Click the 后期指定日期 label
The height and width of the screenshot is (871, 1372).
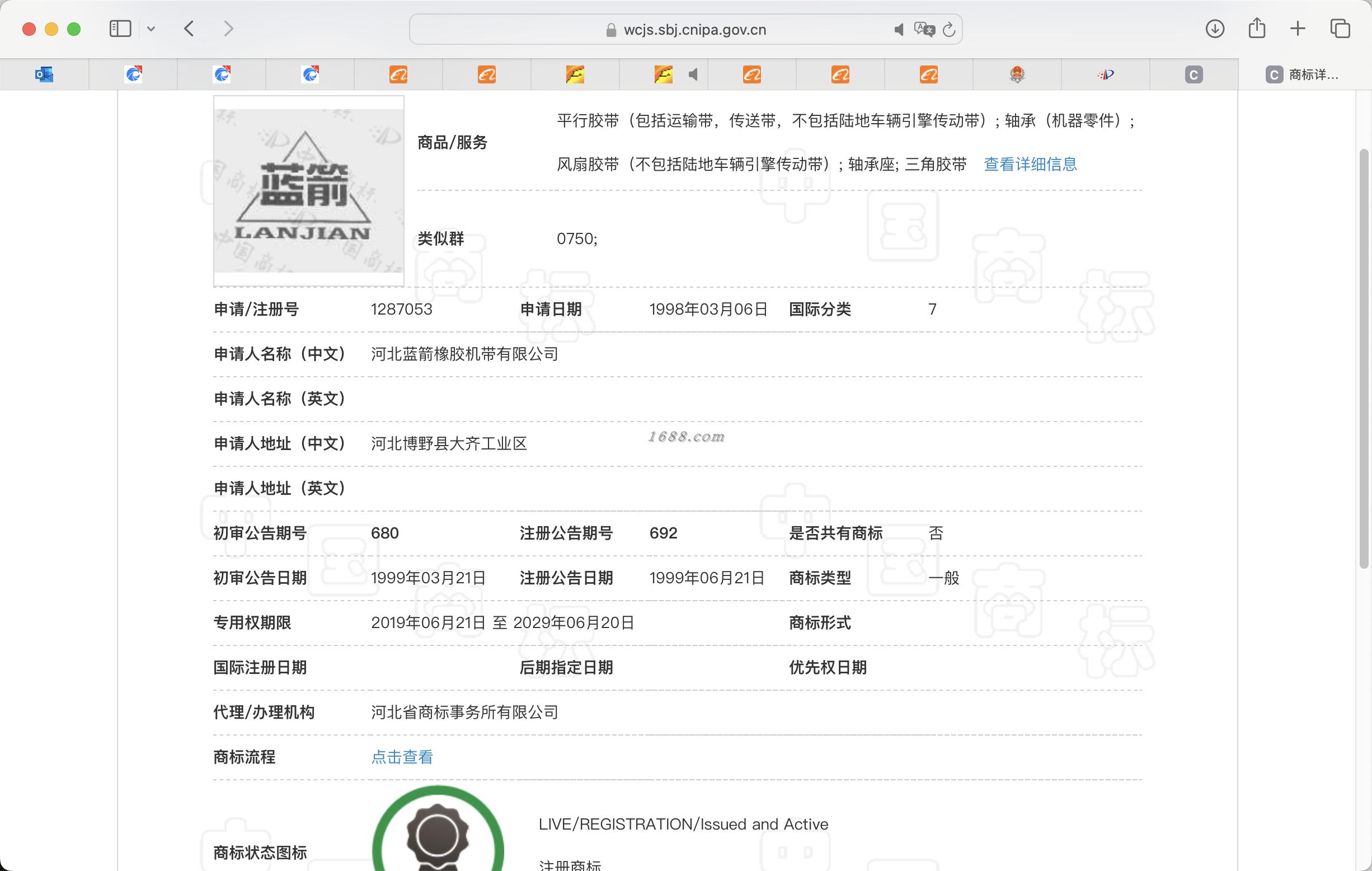tap(566, 667)
